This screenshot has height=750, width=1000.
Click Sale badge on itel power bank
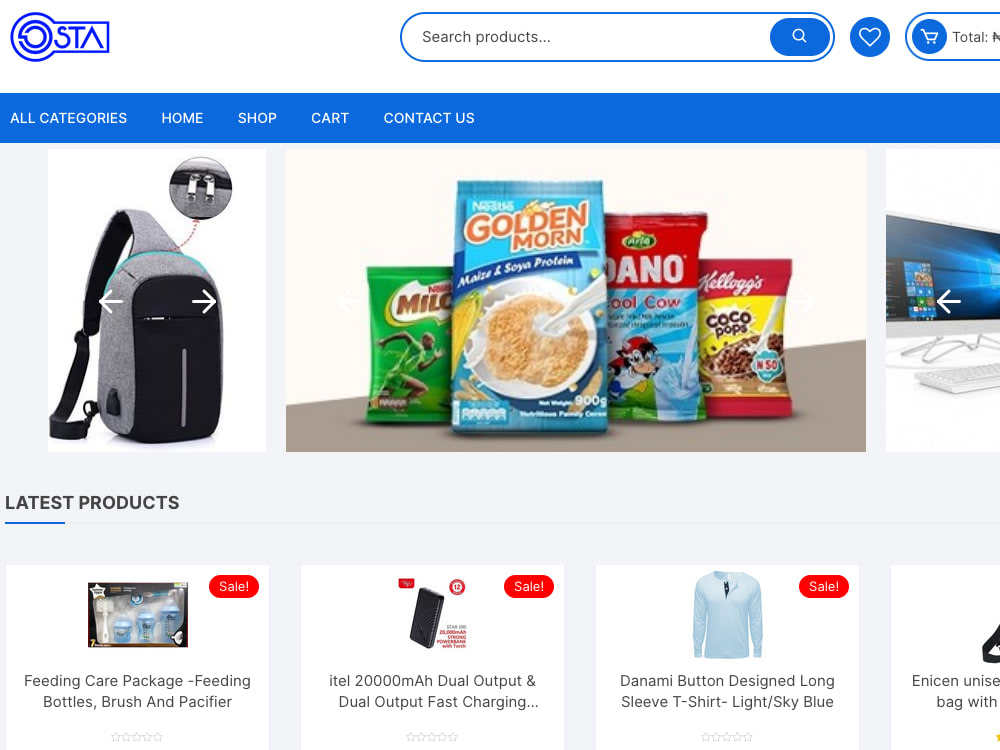tap(529, 587)
